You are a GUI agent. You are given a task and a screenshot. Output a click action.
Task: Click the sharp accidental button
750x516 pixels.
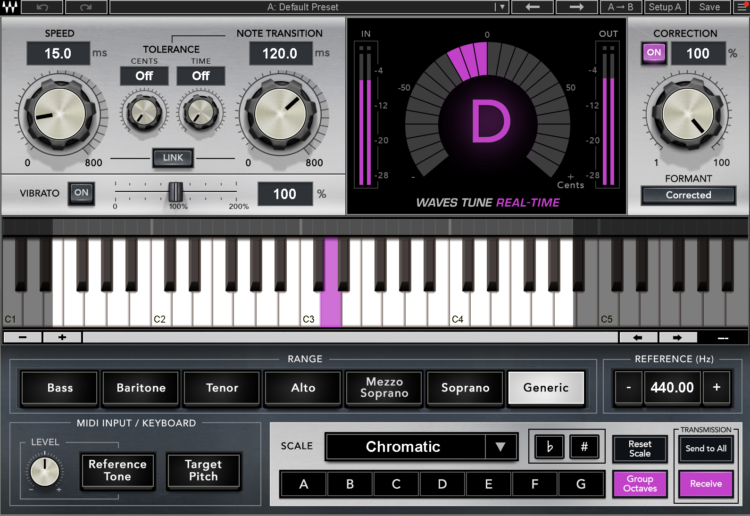(584, 447)
